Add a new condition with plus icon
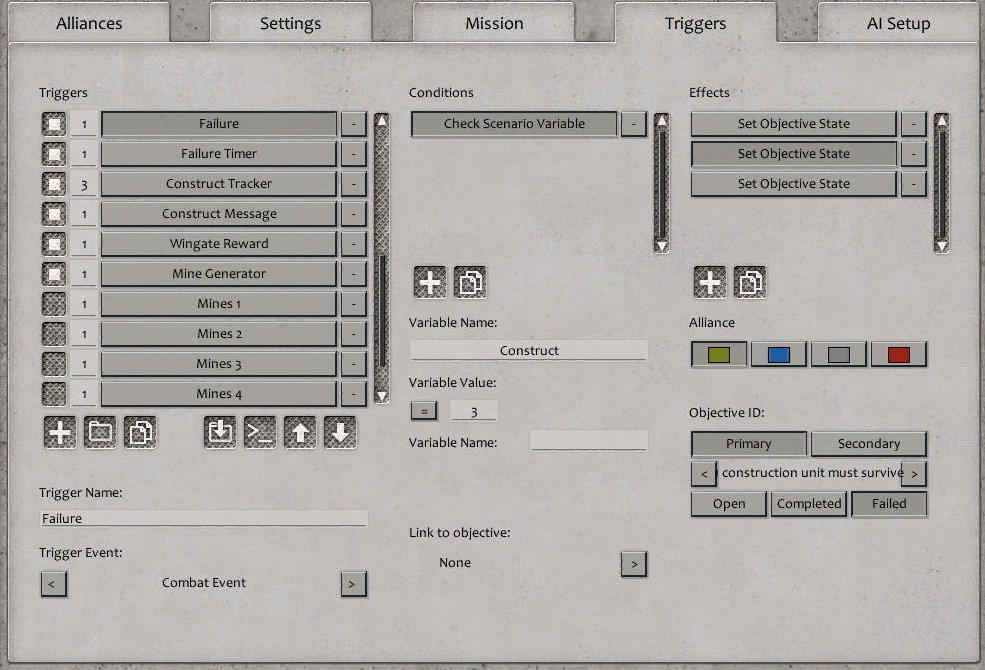Viewport: 985px width, 670px height. pyautogui.click(x=430, y=282)
